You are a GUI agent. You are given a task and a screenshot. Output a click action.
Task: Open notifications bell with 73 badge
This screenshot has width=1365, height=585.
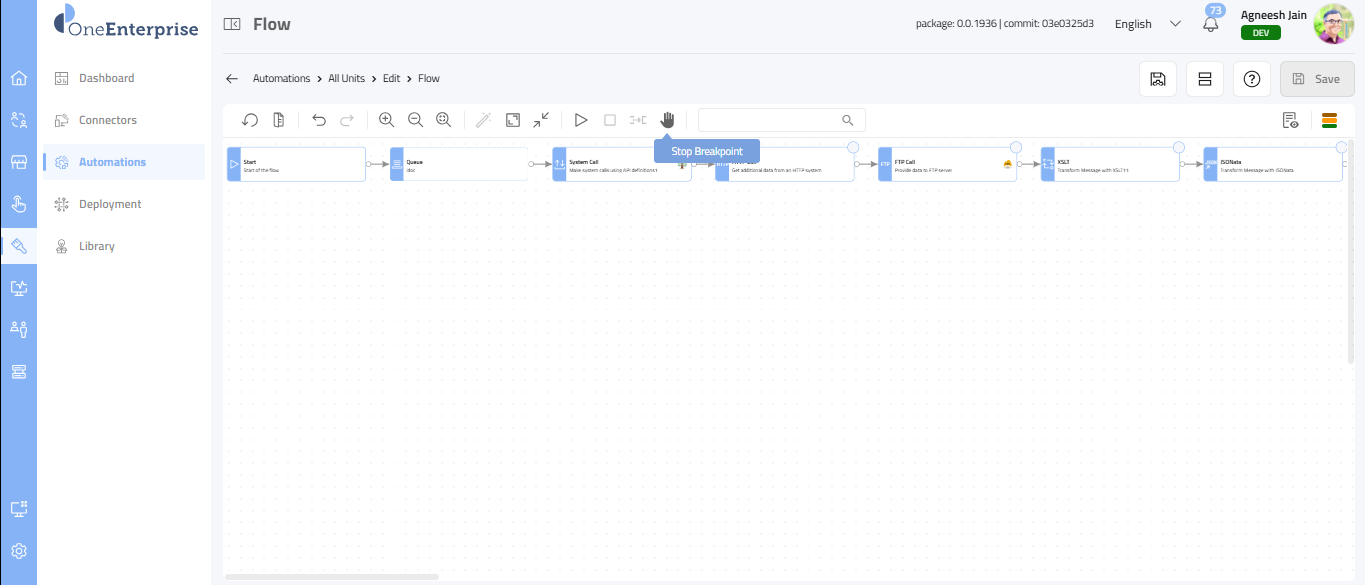pos(1211,24)
